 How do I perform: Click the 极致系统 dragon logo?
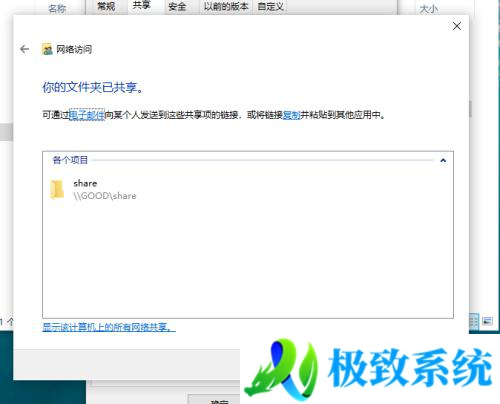coord(281,369)
